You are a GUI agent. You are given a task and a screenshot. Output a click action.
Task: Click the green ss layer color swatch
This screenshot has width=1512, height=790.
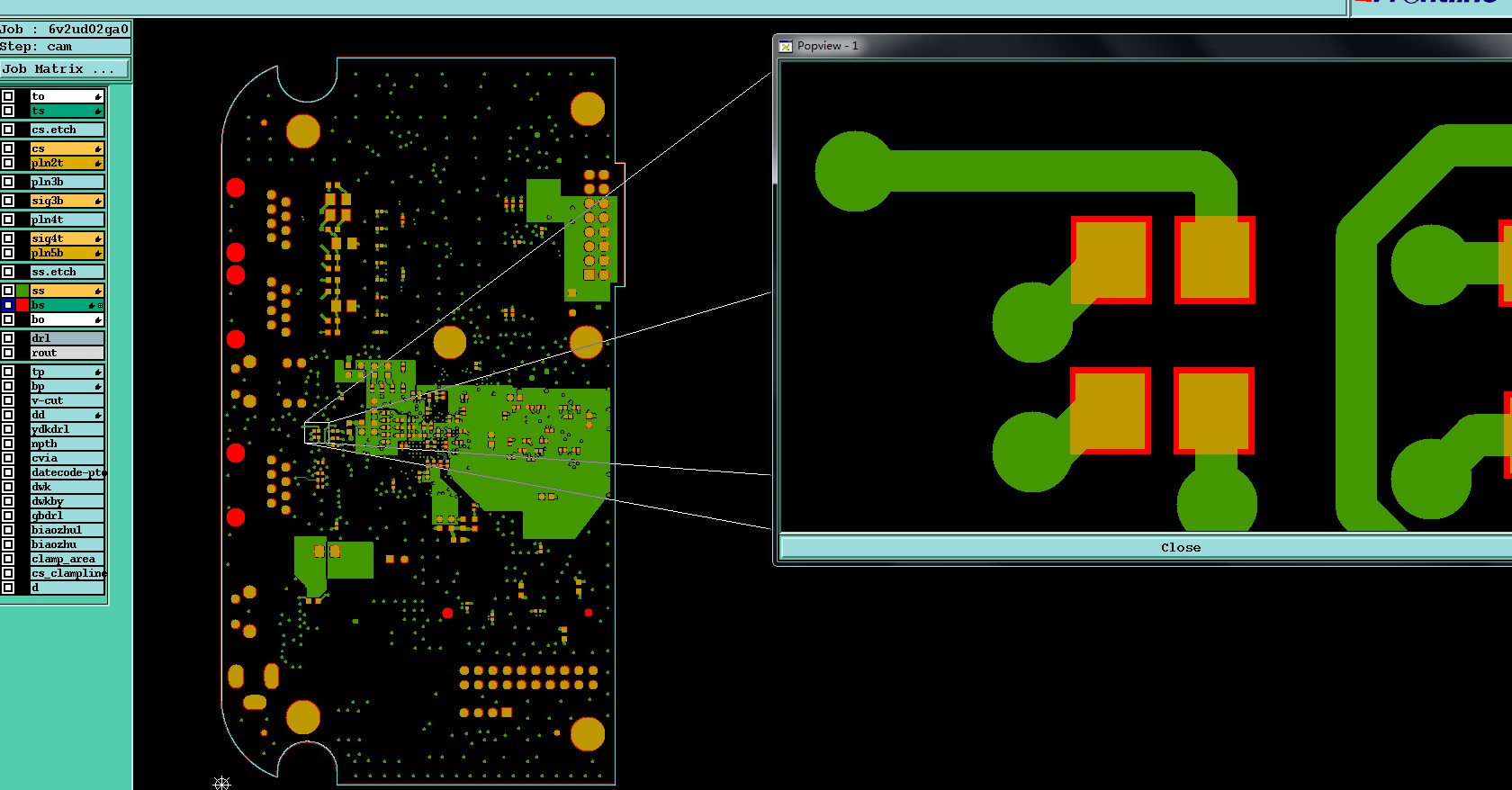pyautogui.click(x=22, y=291)
